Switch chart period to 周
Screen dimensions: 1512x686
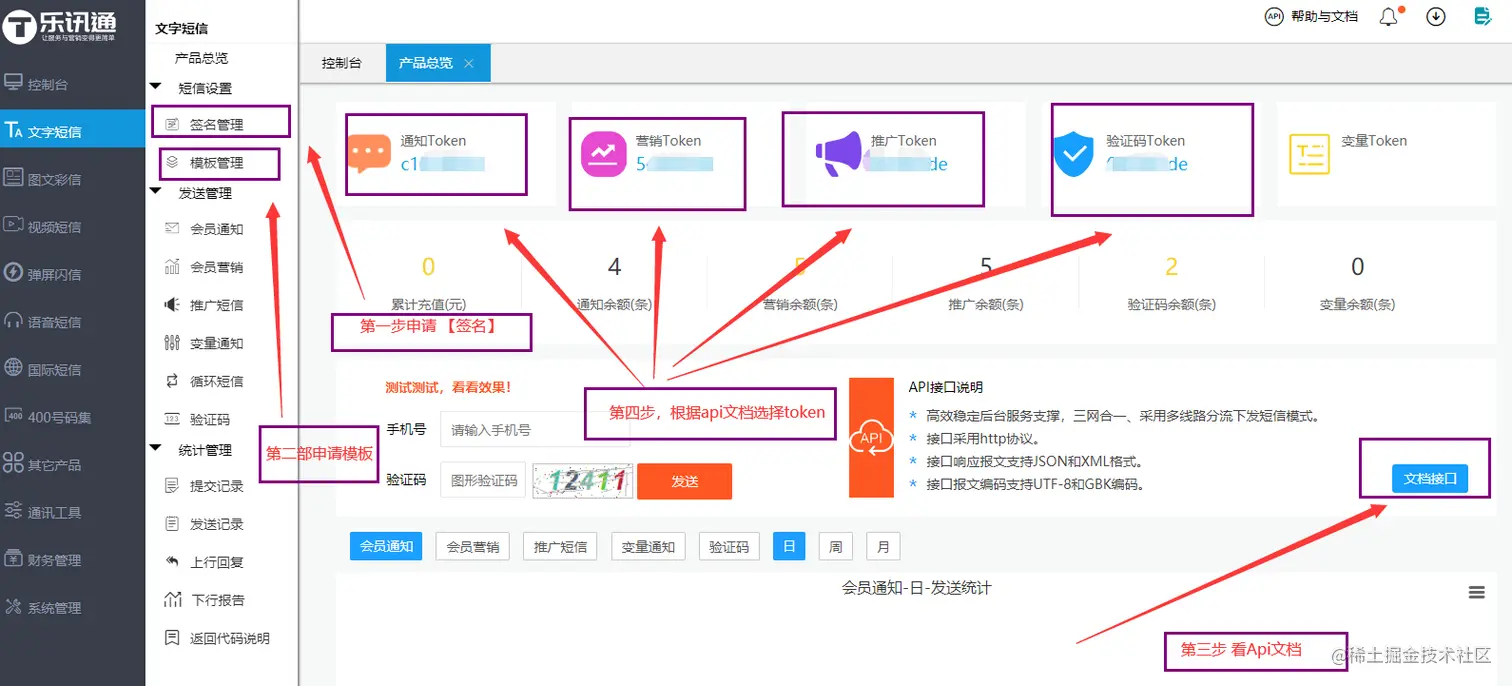pyautogui.click(x=835, y=546)
